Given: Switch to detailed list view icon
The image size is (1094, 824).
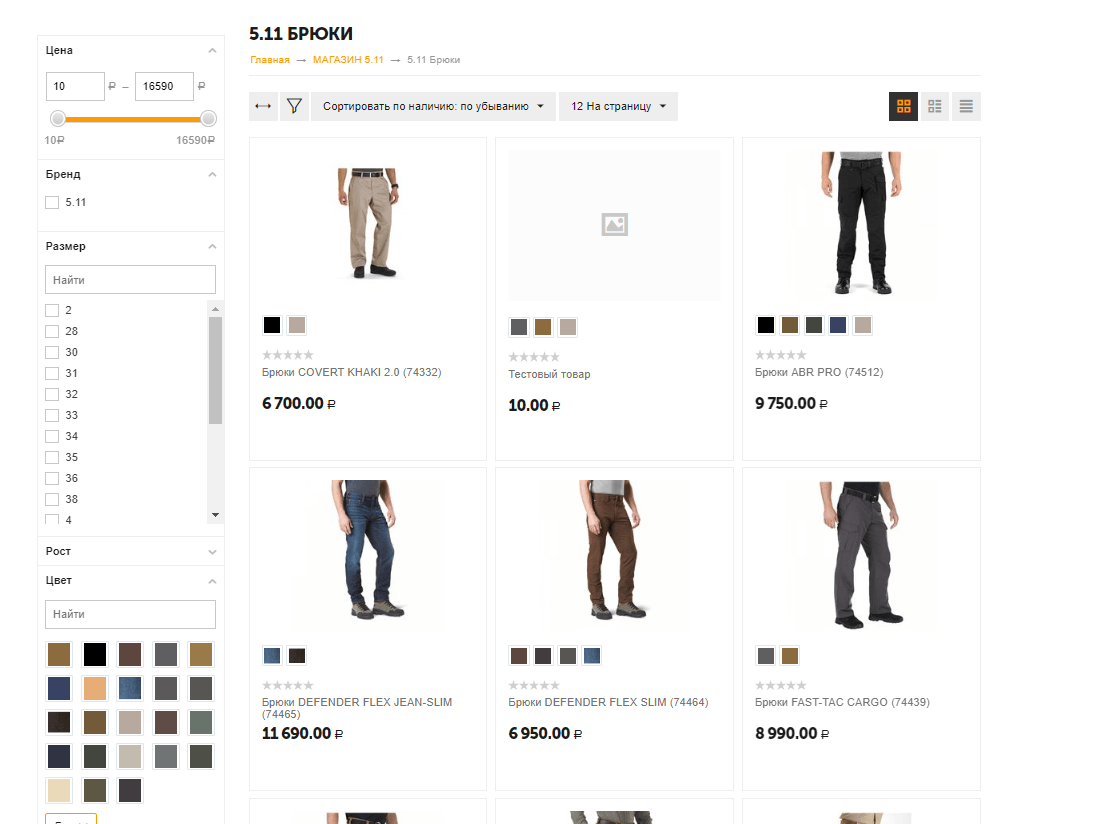Looking at the screenshot, I should point(935,106).
